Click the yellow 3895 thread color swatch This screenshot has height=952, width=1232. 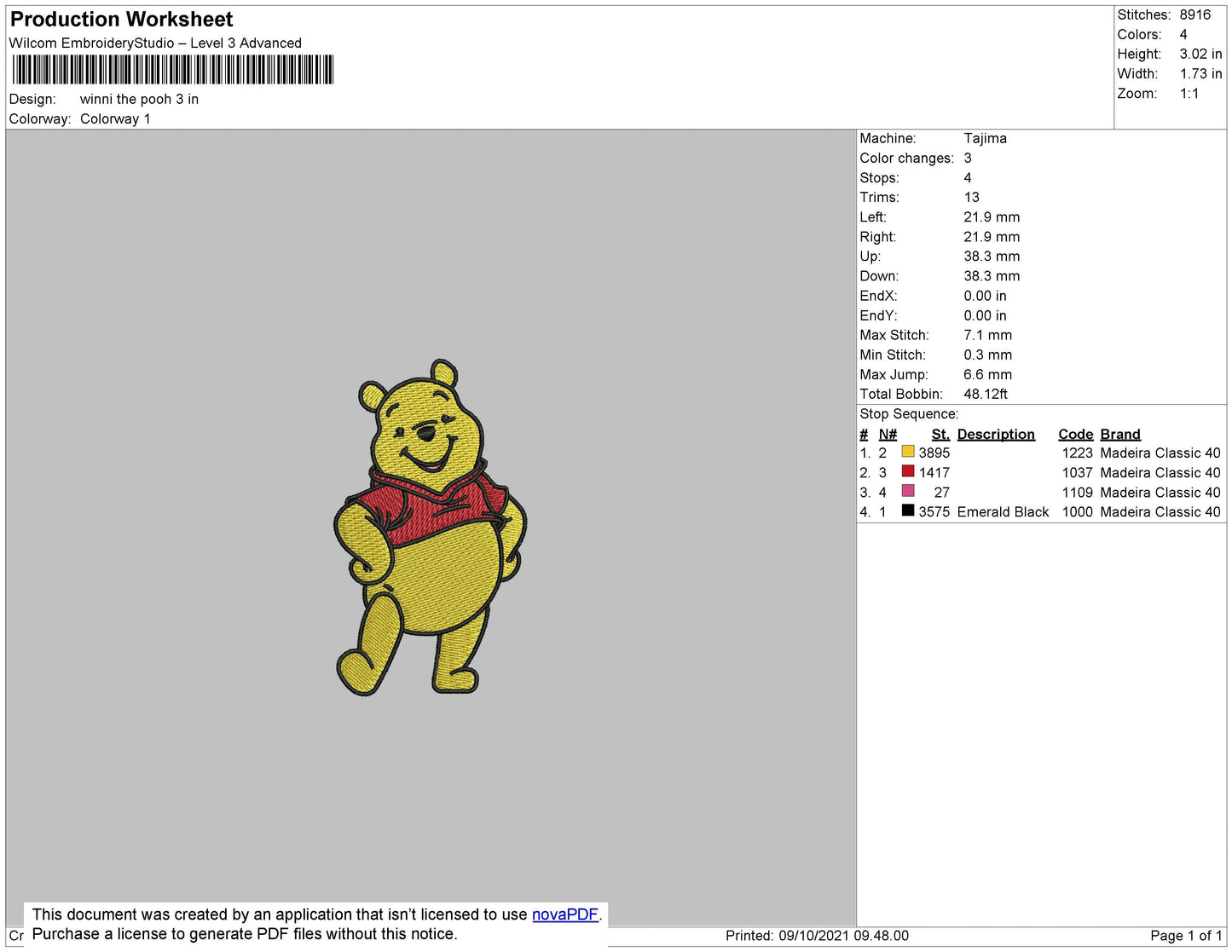tap(908, 452)
